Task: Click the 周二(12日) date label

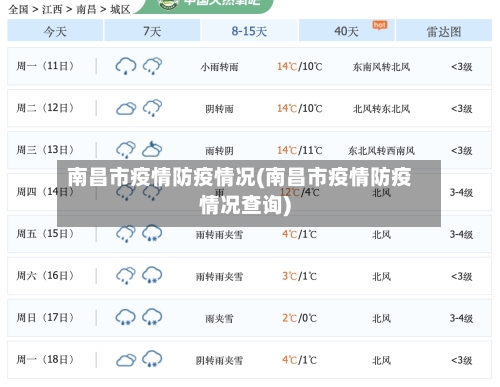Action: tap(45, 108)
